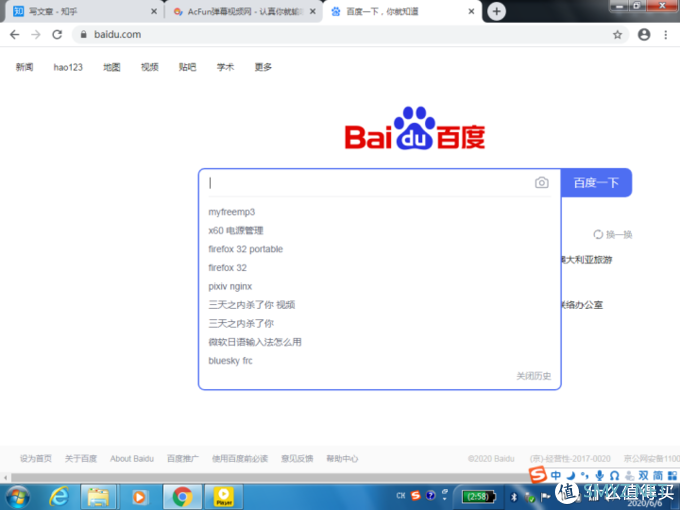Image resolution: width=680 pixels, height=510 pixels.
Task: Open the 帮助中心 footer link
Action: pos(342,458)
